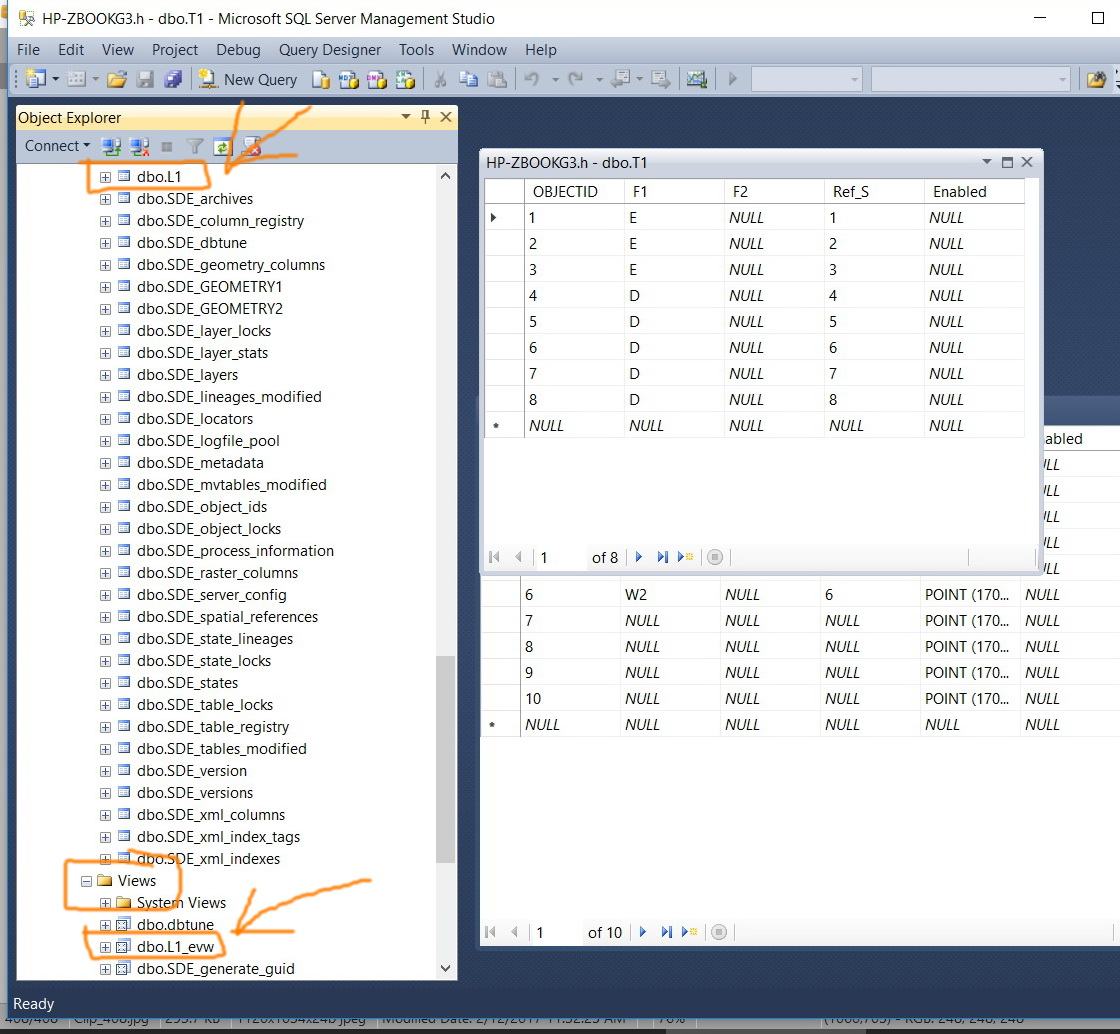Click the Open File folder icon
Viewport: 1120px width, 1034px height.
tap(116, 79)
